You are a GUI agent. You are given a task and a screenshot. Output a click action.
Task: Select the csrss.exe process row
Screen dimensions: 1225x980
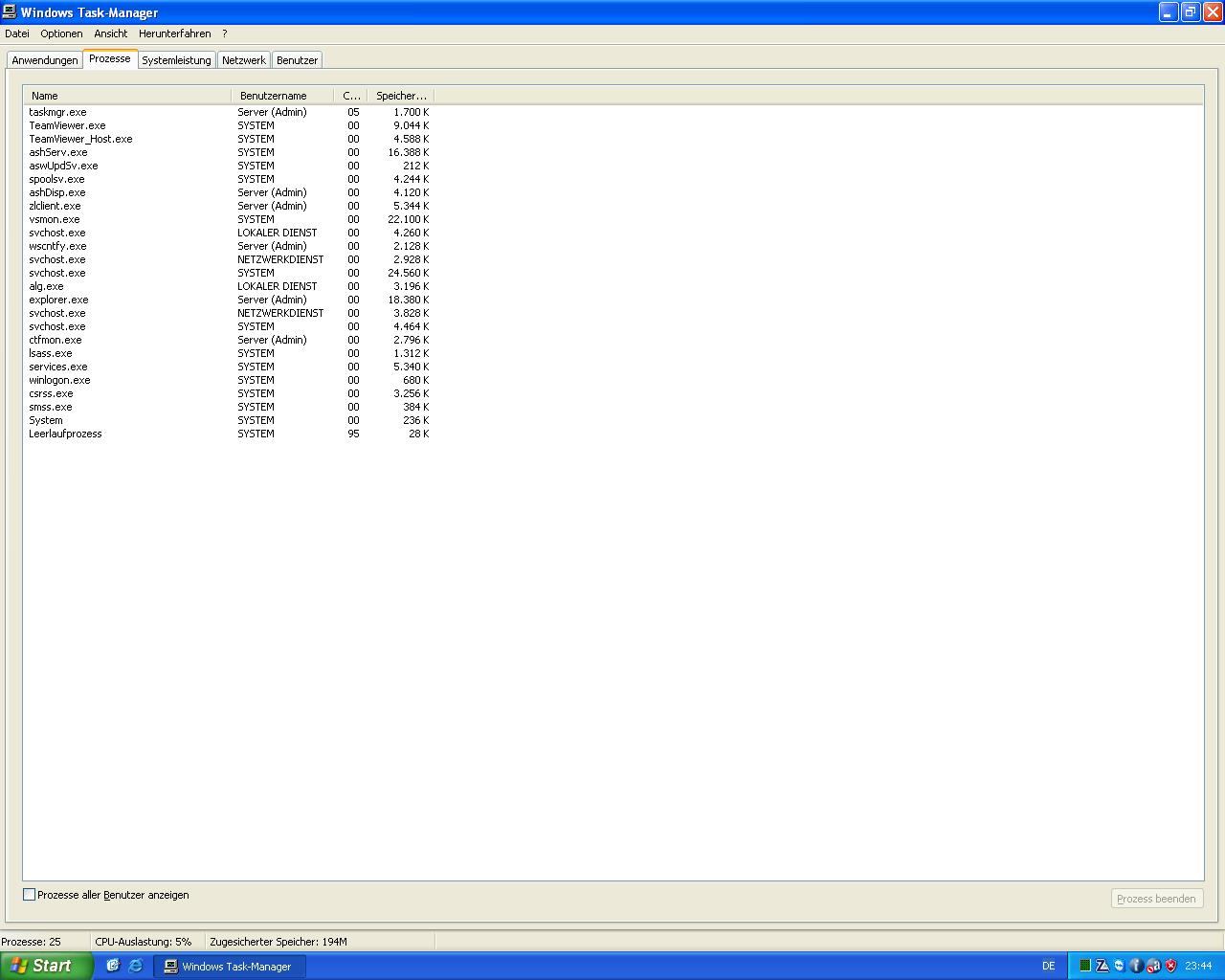coord(230,393)
